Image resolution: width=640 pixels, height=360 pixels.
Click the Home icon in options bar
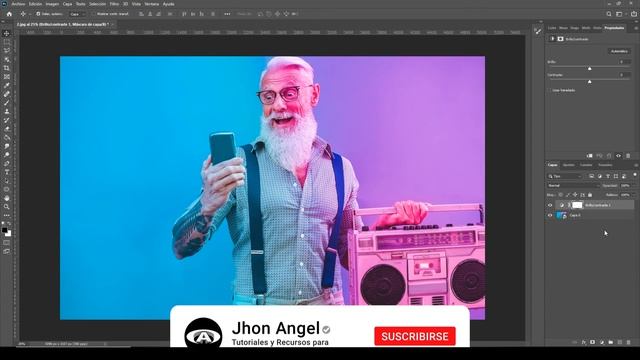coord(9,14)
